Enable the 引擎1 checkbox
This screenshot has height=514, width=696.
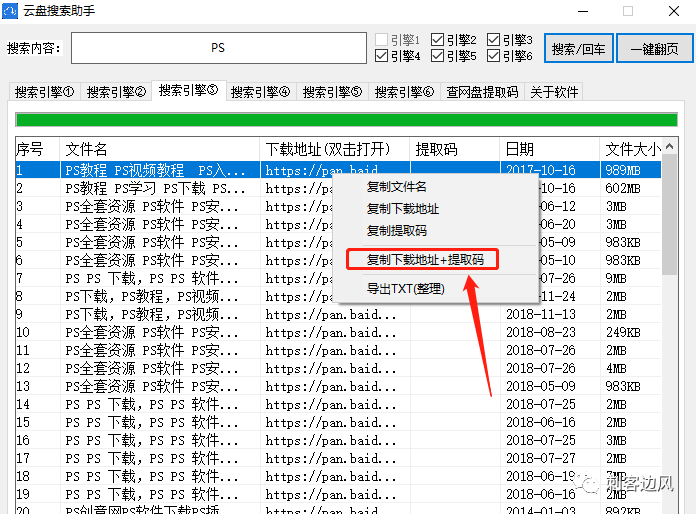pyautogui.click(x=381, y=40)
